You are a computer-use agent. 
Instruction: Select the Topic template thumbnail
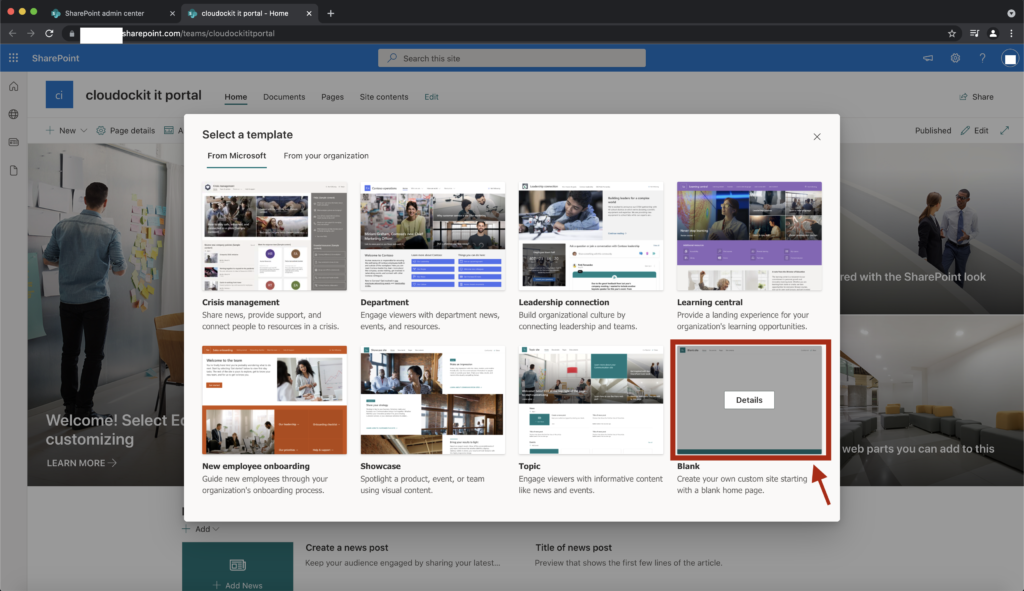tap(590, 400)
